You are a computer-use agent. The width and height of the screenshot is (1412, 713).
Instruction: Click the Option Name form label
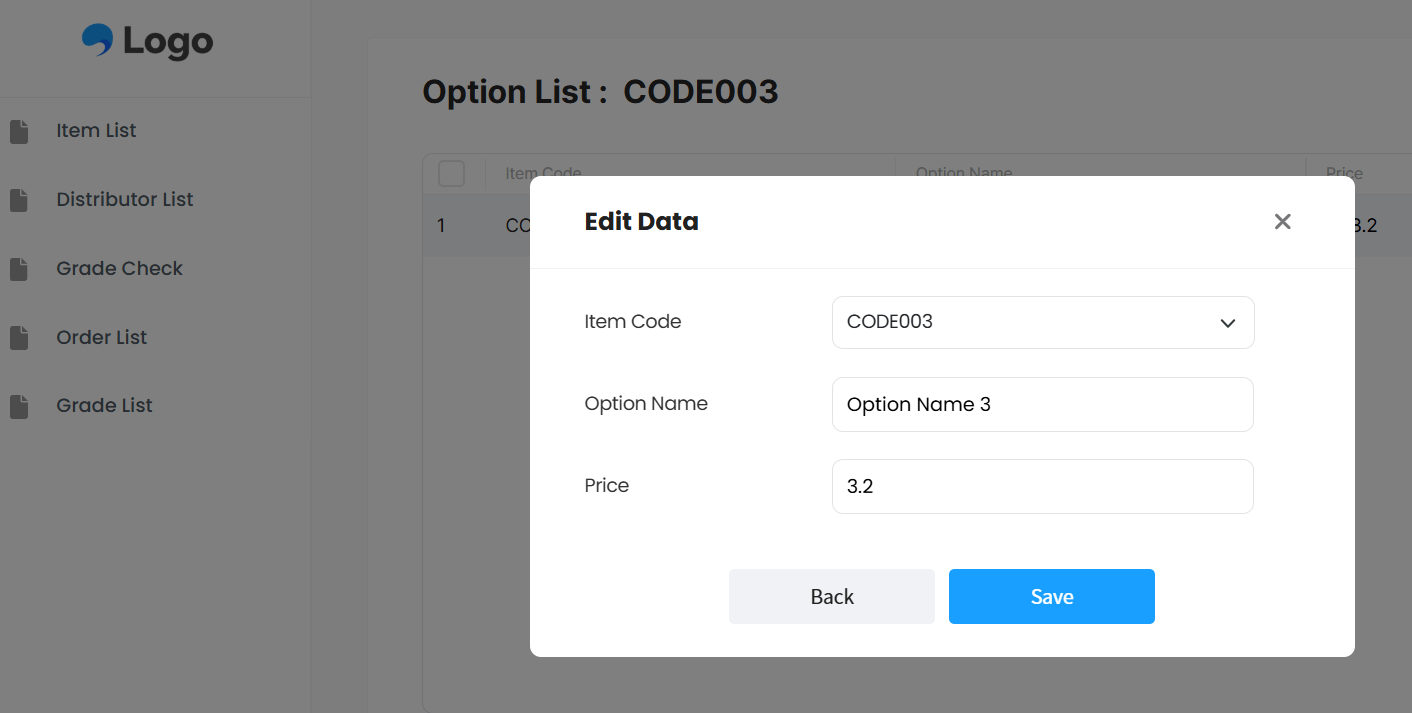click(x=646, y=404)
